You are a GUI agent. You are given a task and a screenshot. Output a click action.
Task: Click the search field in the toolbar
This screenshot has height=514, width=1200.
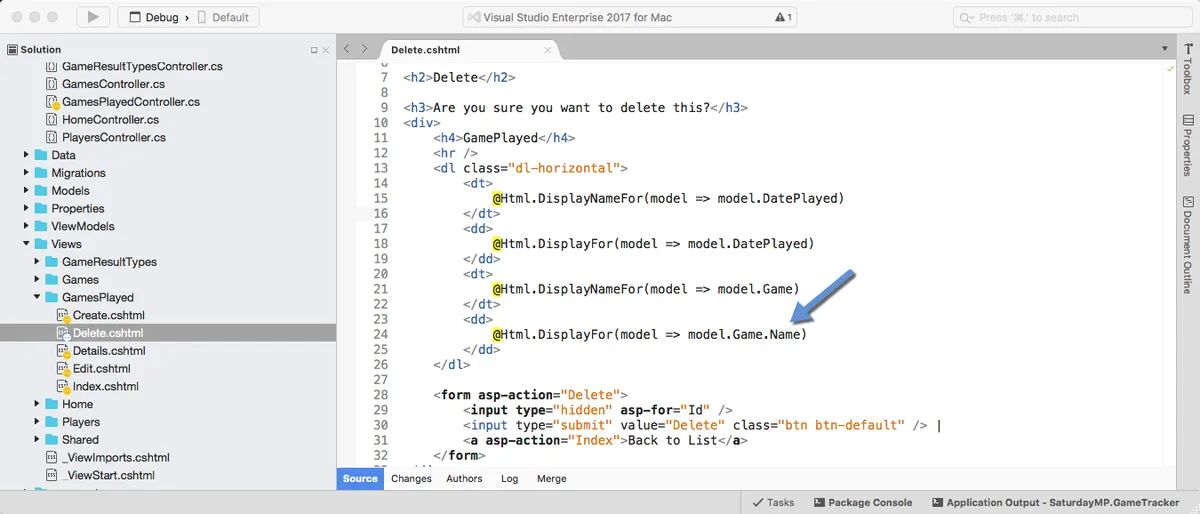pyautogui.click(x=1071, y=17)
